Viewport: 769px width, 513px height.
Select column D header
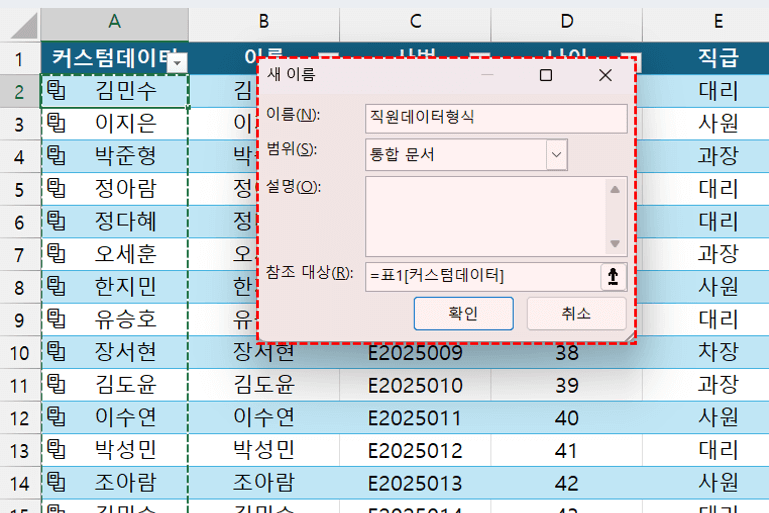pyautogui.click(x=567, y=22)
